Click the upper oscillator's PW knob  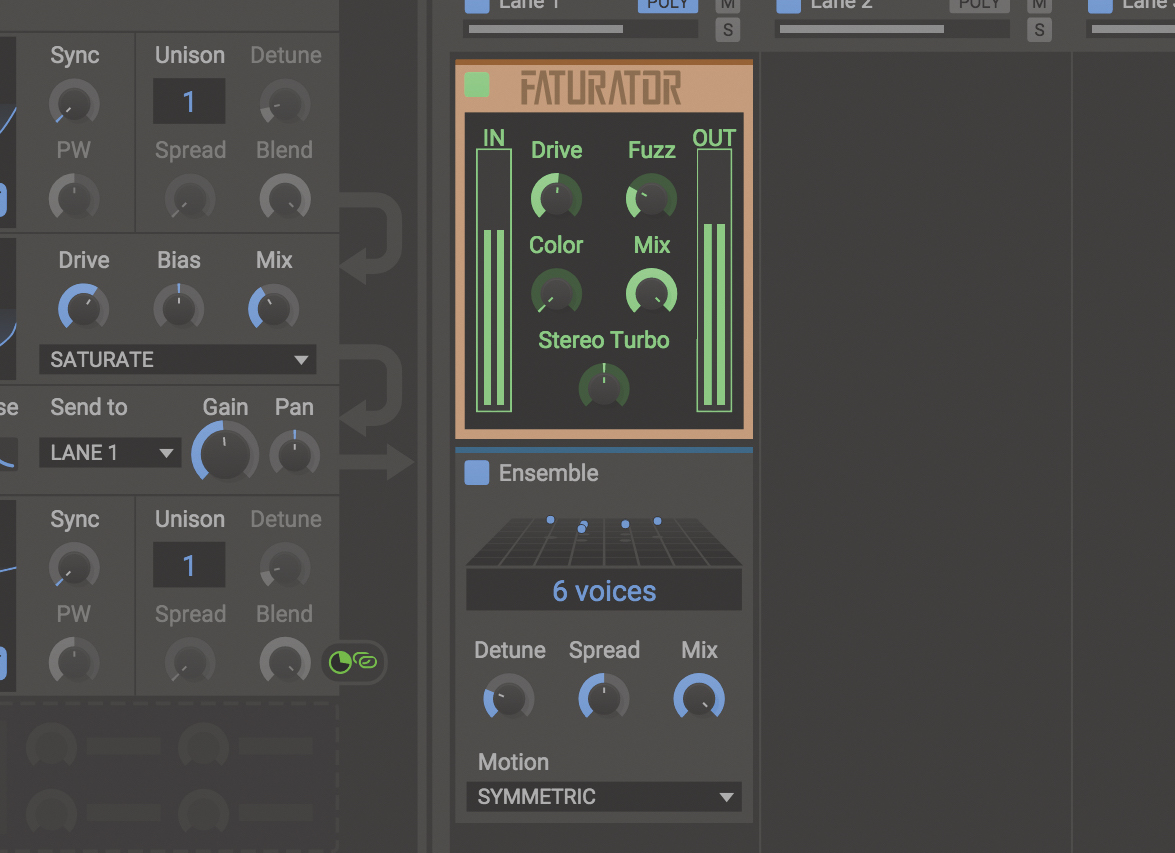[x=74, y=199]
